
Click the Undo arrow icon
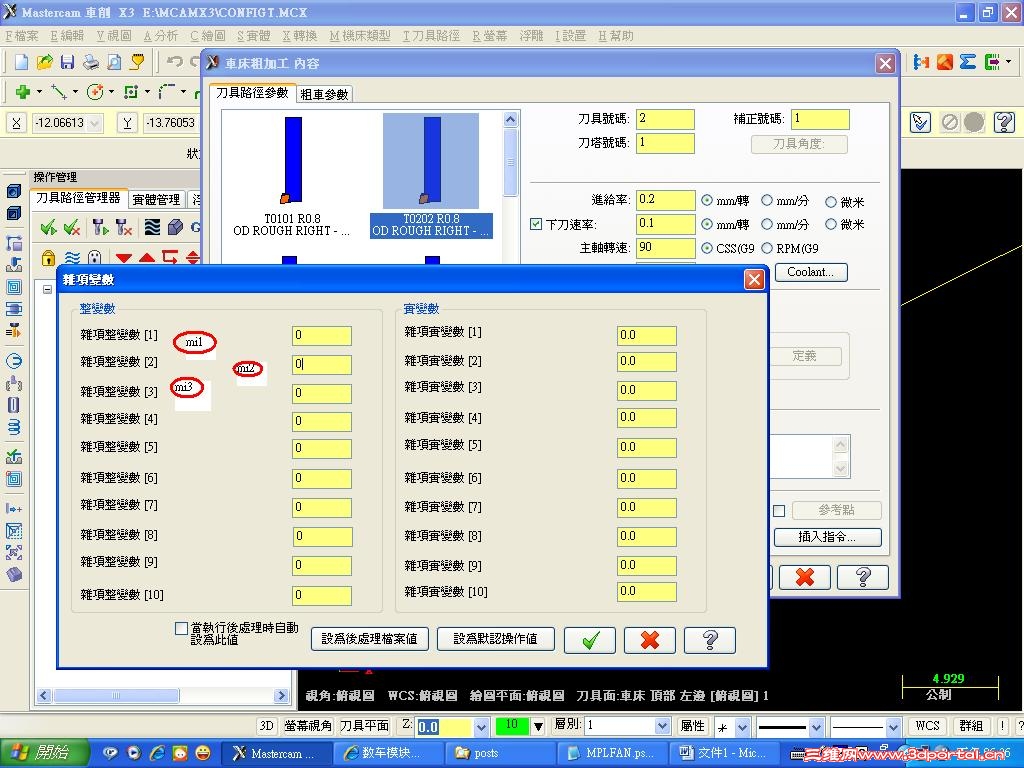click(174, 62)
